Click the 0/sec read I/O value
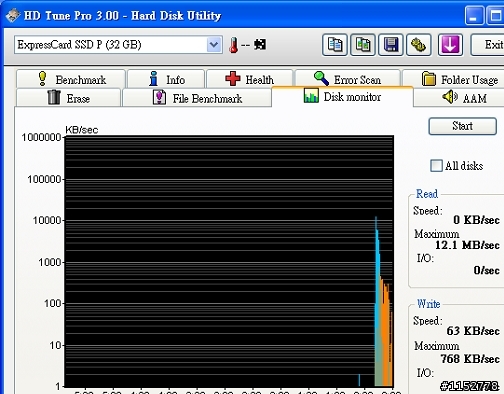The height and width of the screenshot is (394, 504). tap(486, 270)
